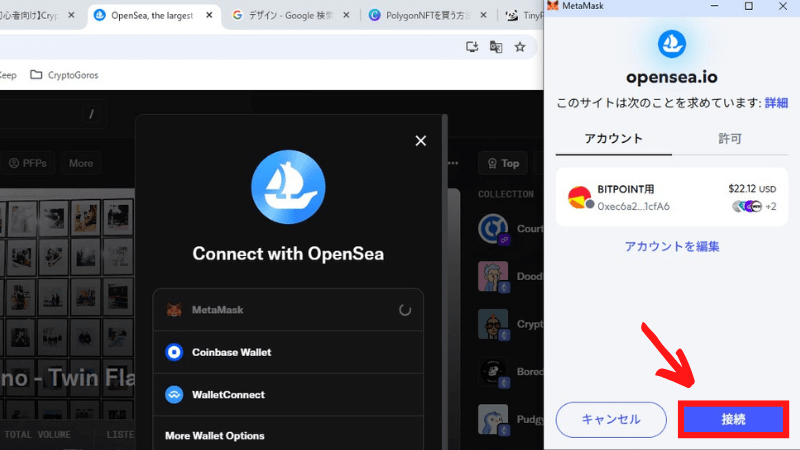The height and width of the screenshot is (450, 800).
Task: Close the デザイン Google search tab
Action: (346, 15)
